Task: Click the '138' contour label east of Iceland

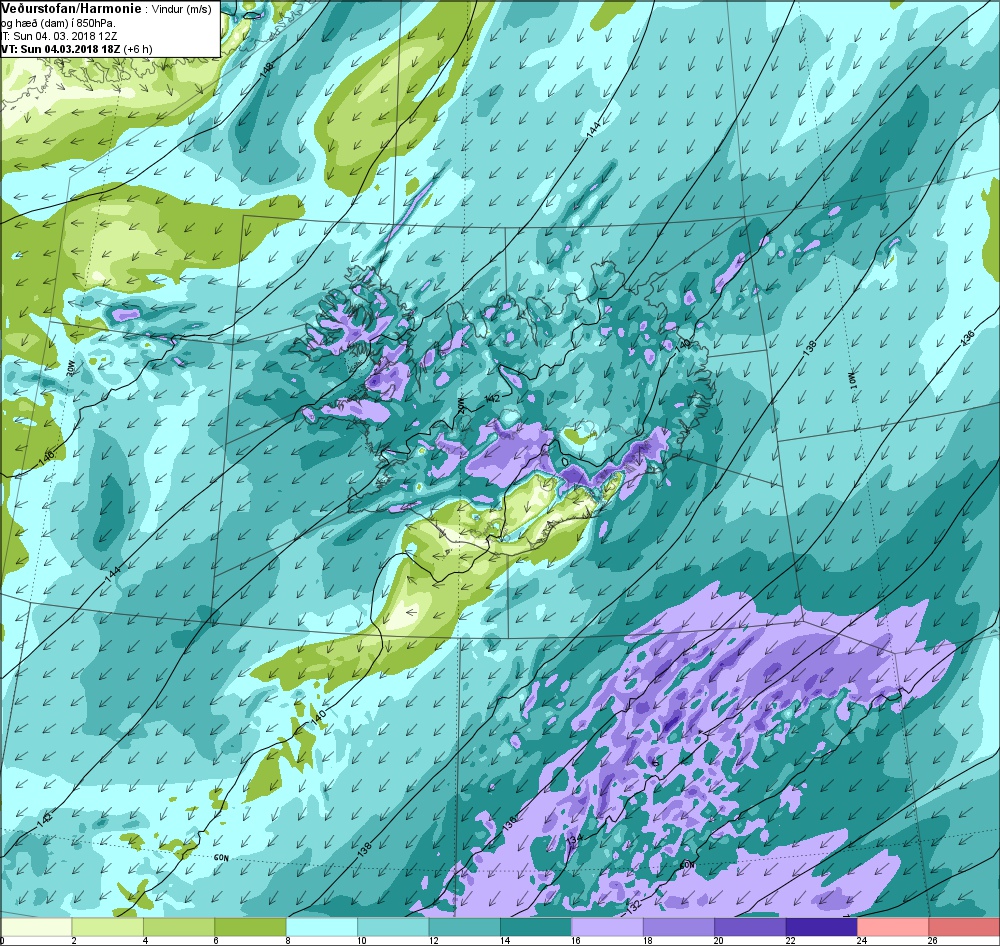Action: [x=809, y=348]
